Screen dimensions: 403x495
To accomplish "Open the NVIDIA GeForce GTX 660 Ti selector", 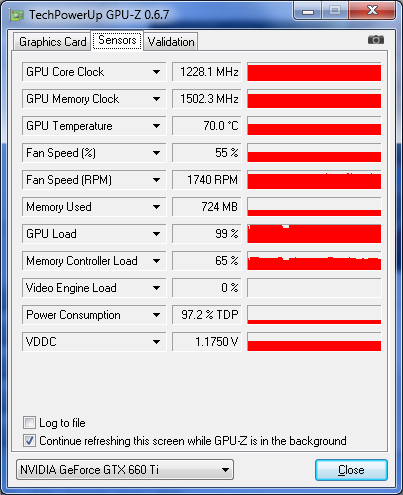I will click(125, 470).
